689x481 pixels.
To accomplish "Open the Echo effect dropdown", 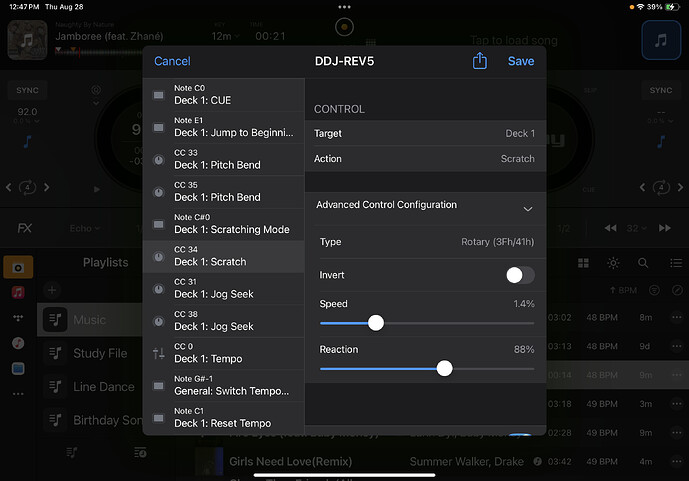I will point(84,228).
